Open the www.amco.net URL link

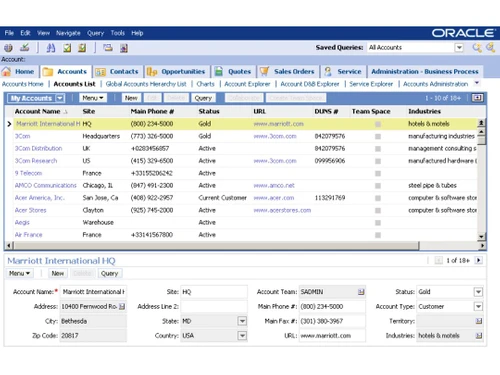point(274,186)
